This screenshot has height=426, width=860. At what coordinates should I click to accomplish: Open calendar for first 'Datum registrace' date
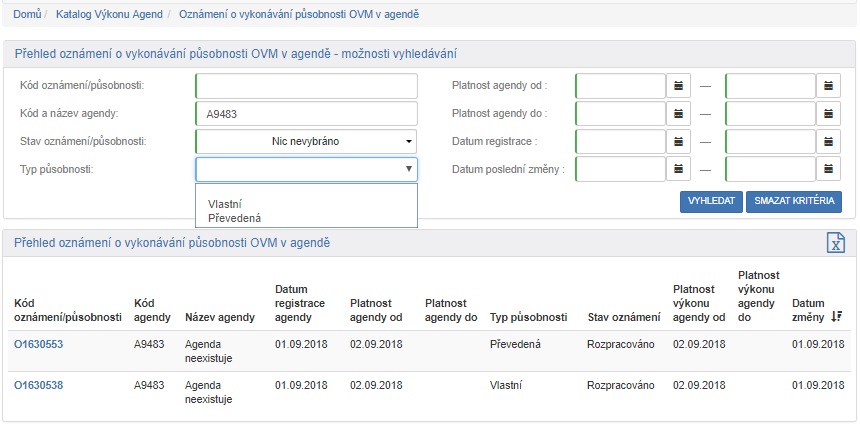[678, 142]
